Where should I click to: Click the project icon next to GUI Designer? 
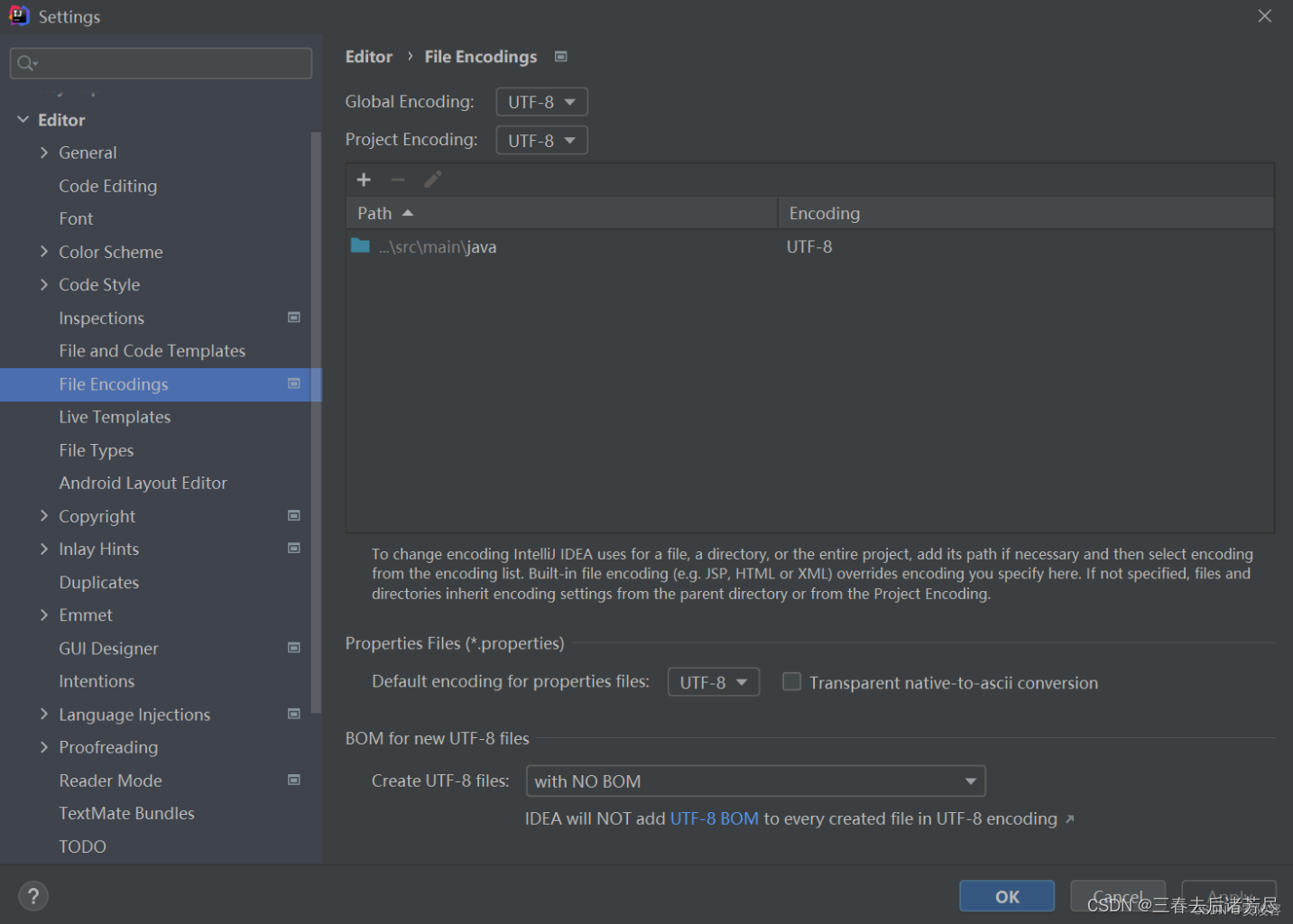click(294, 648)
